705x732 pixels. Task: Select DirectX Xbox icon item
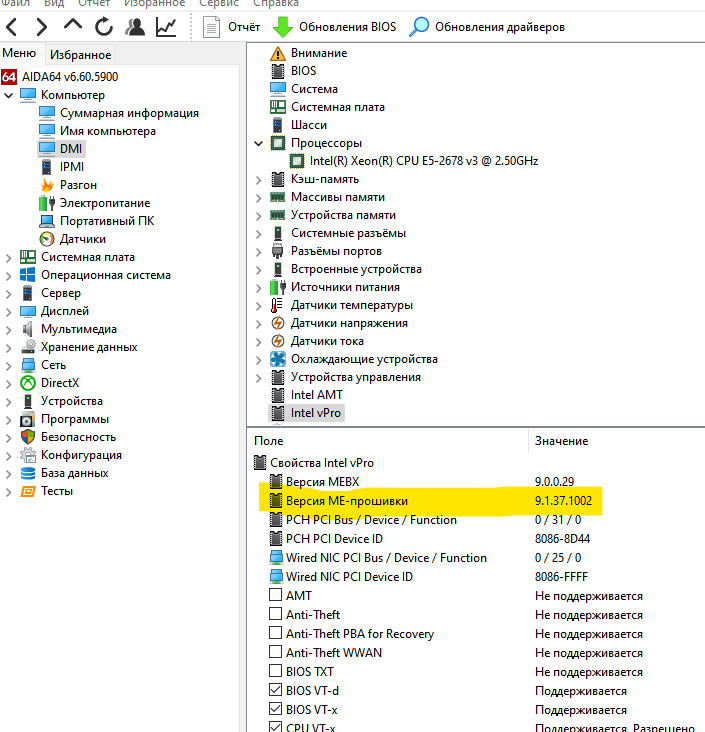pos(50,383)
